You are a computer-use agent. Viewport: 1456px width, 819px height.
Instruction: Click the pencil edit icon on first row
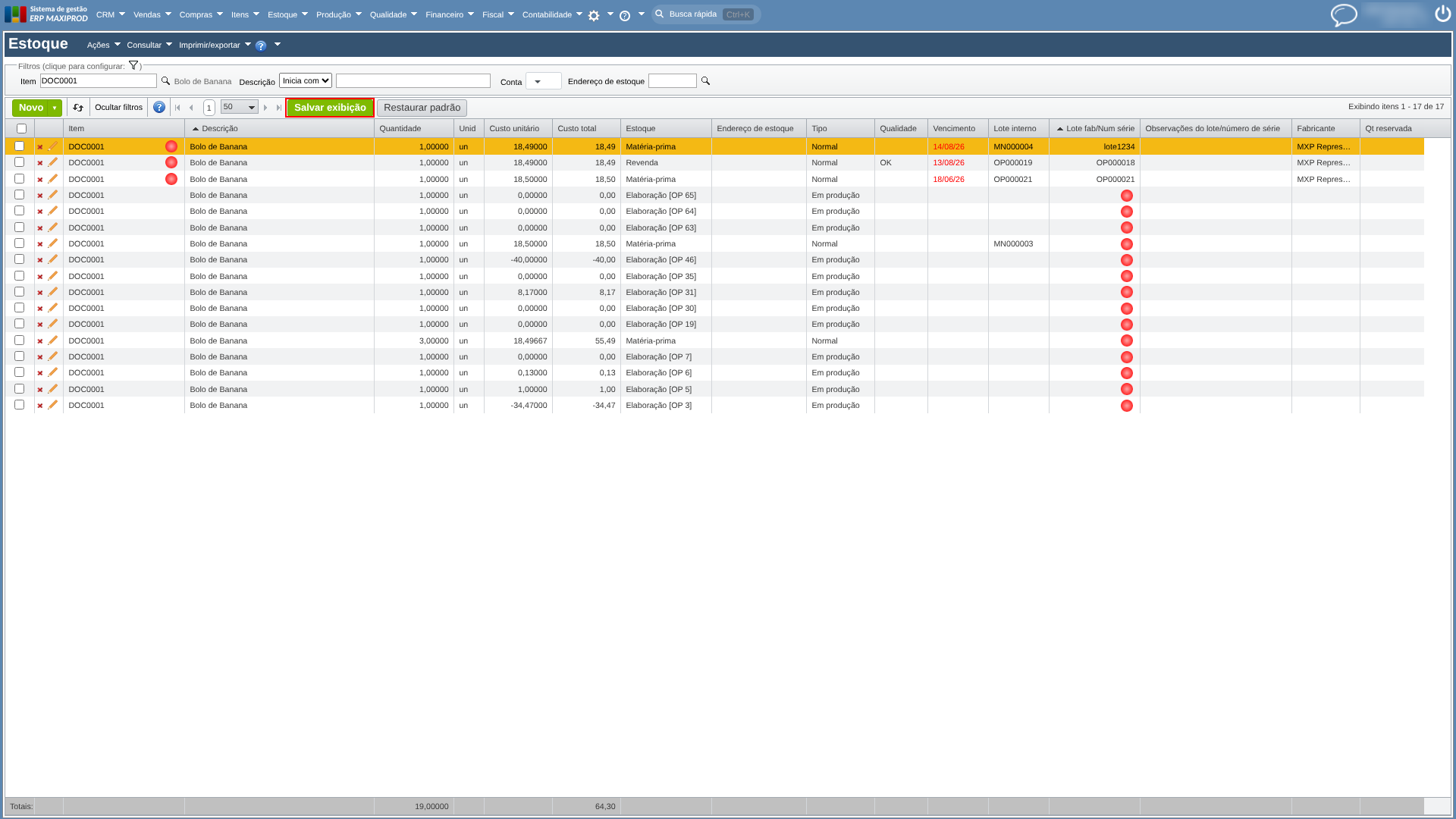(x=53, y=146)
